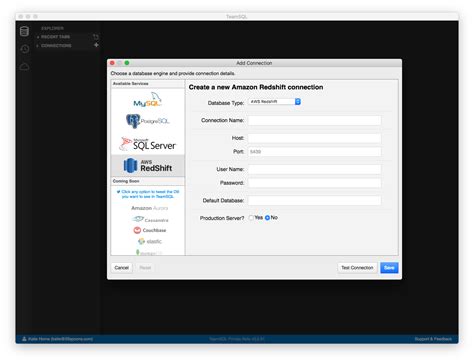474x362 pixels.
Task: Select No for Production Server
Action: pos(267,218)
